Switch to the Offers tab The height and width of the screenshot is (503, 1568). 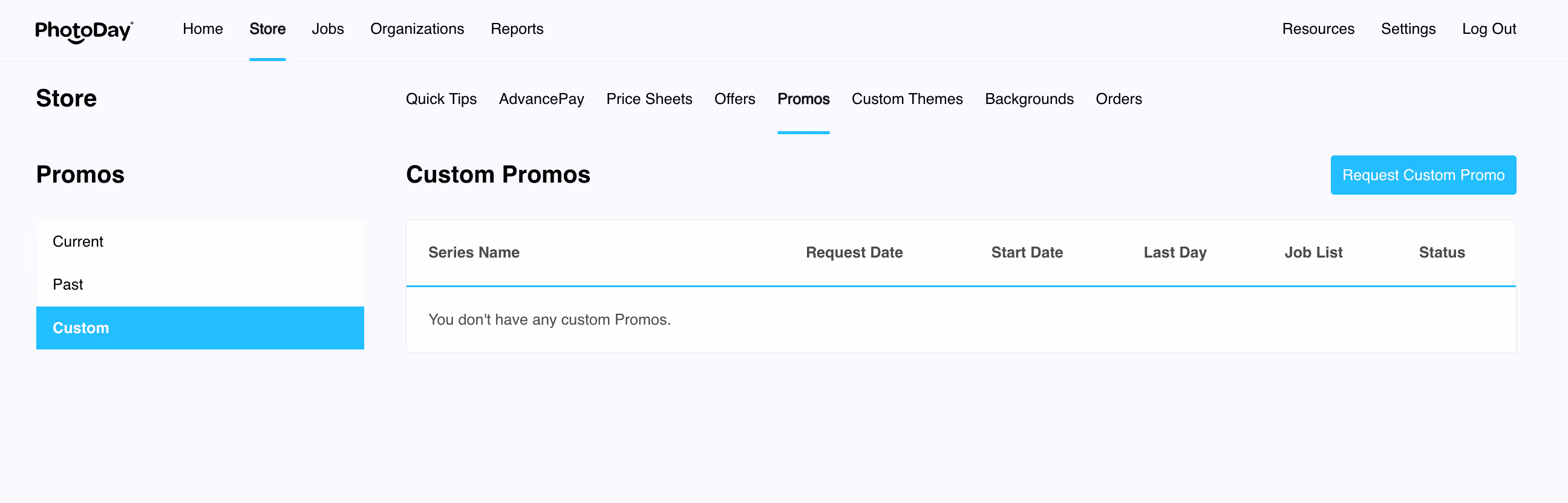734,99
